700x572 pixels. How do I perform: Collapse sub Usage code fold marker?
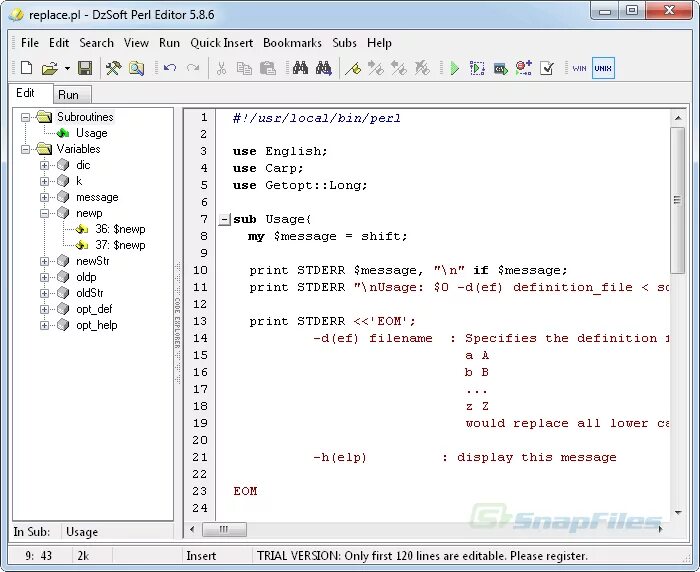pos(224,219)
